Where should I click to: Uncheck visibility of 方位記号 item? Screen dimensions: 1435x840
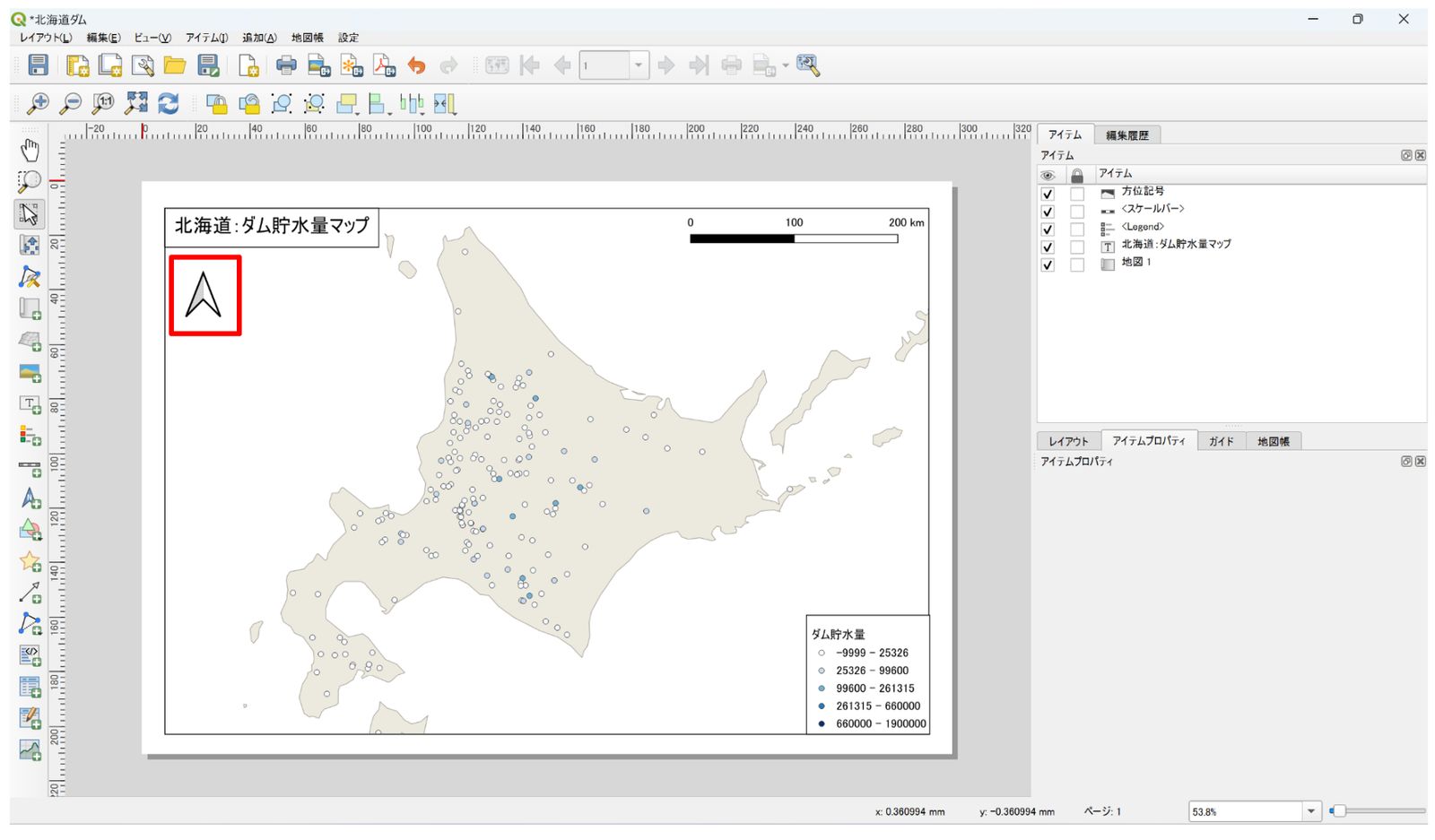pos(1048,194)
